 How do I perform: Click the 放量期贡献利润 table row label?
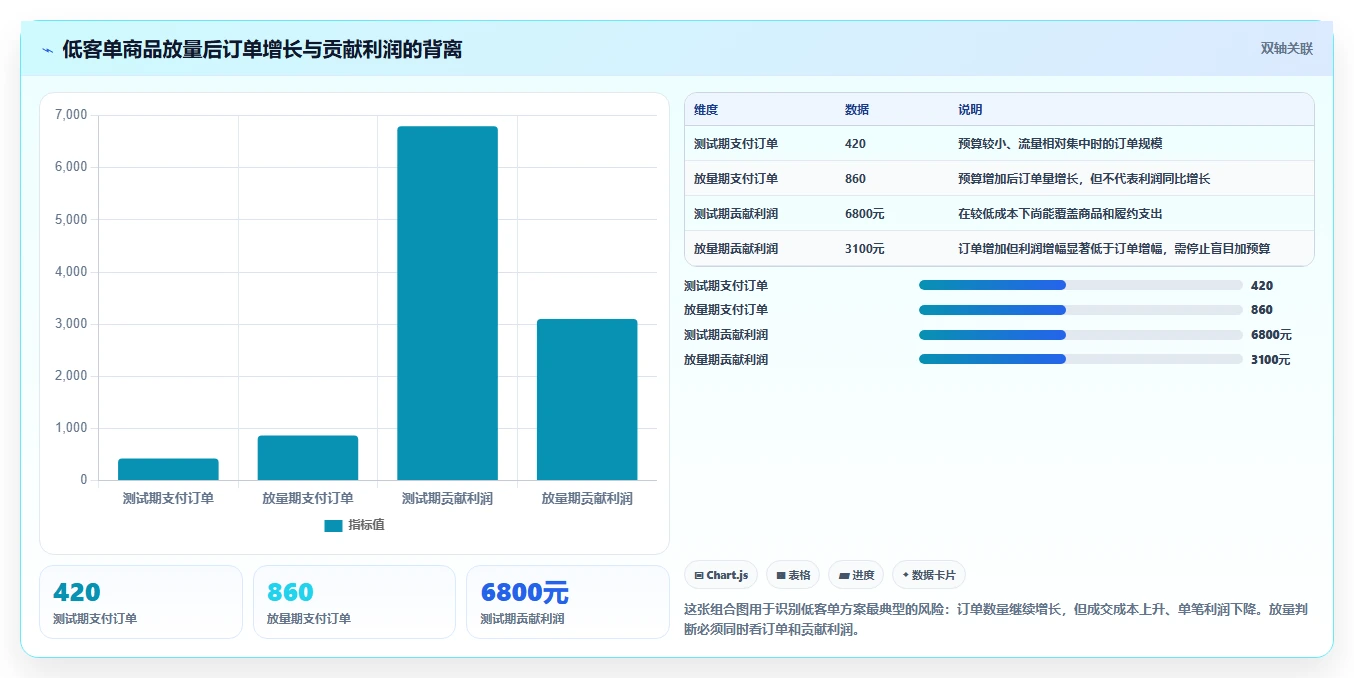[x=736, y=248]
